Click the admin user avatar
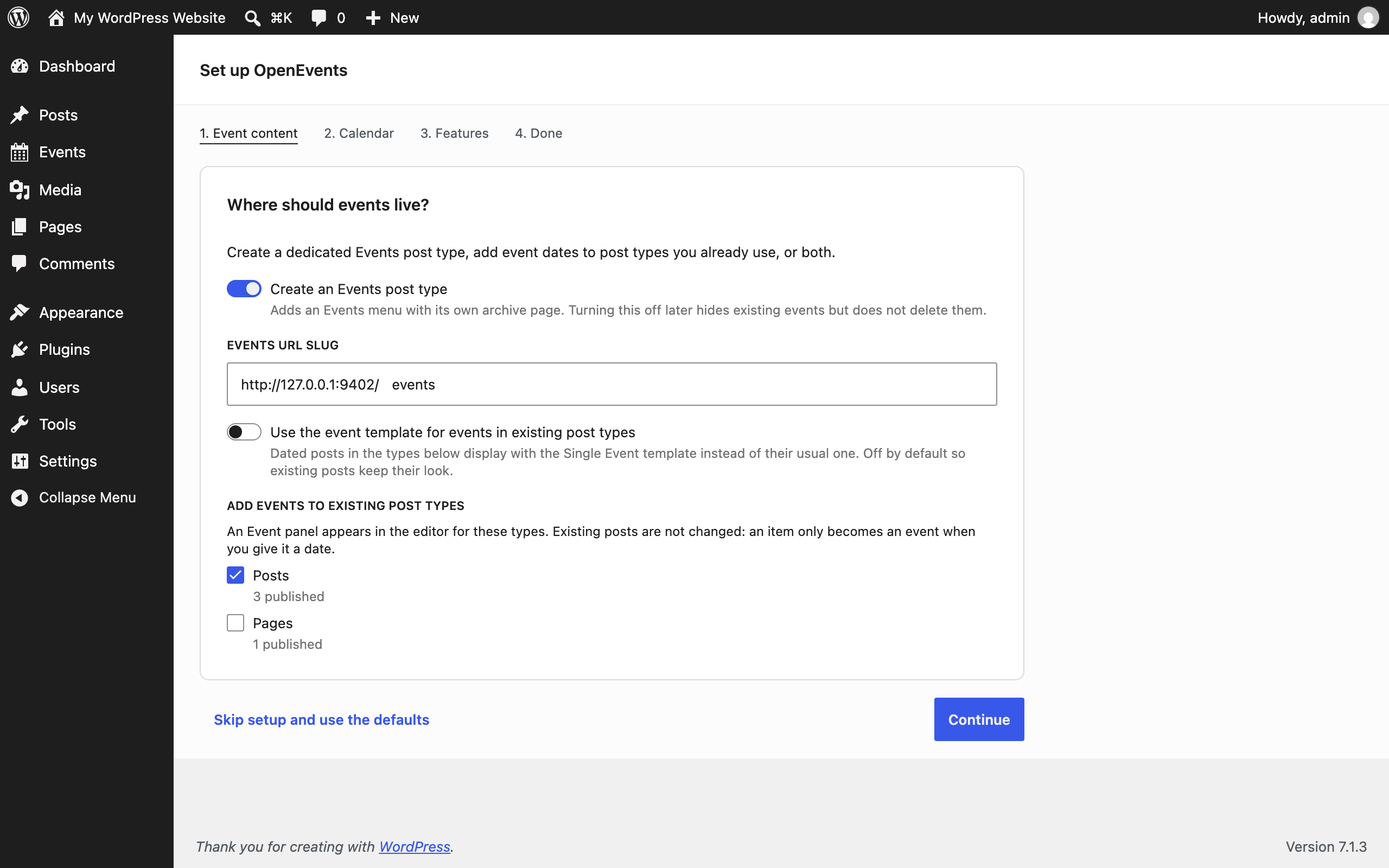 point(1368,18)
